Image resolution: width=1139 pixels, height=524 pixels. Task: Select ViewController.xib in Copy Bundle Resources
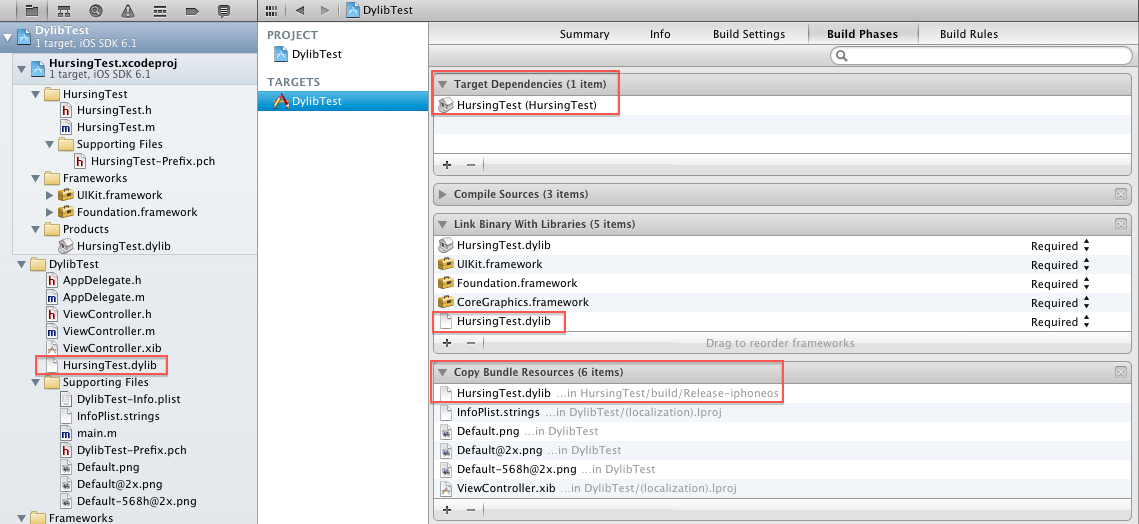(781, 488)
